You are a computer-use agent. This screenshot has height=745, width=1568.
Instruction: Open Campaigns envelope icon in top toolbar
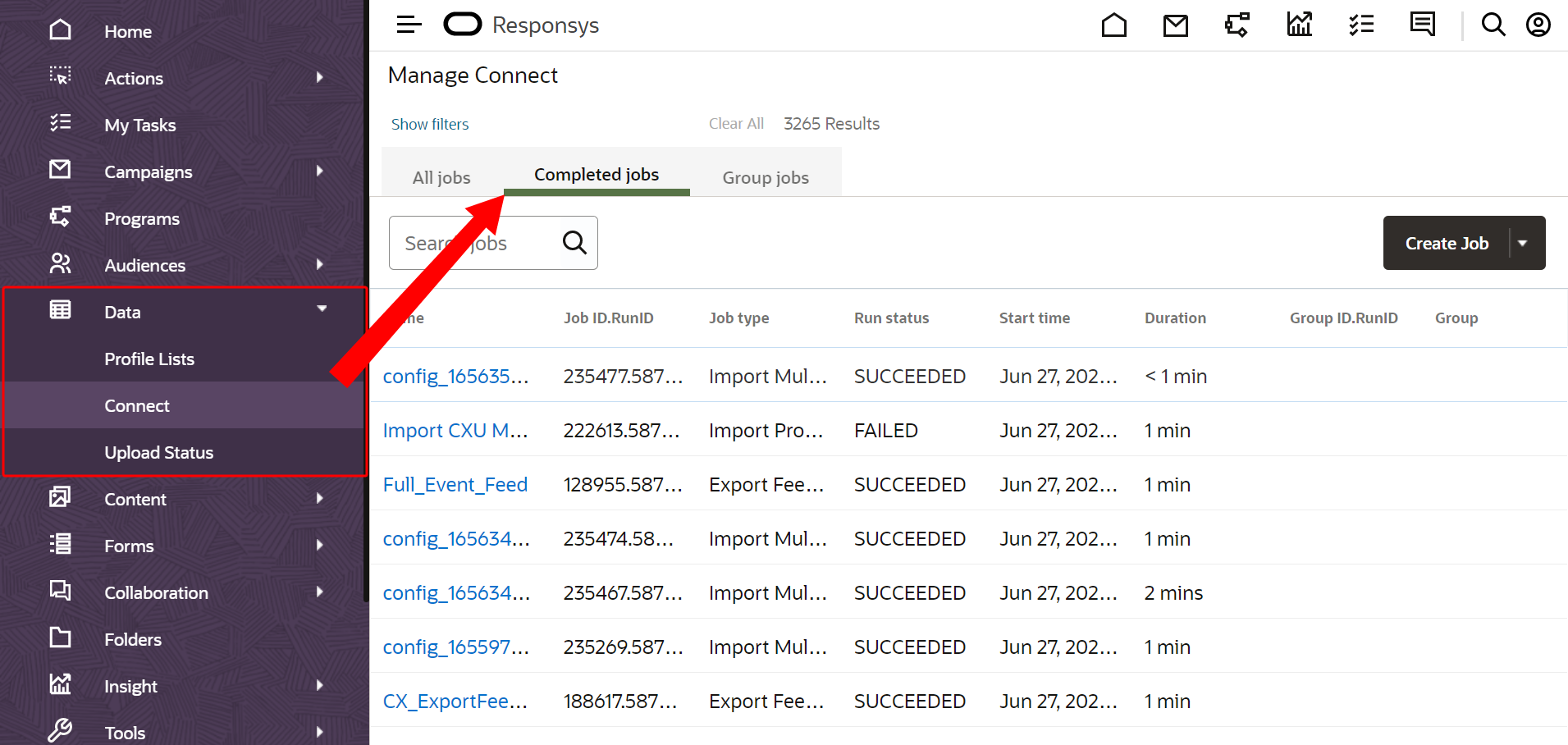tap(1176, 25)
